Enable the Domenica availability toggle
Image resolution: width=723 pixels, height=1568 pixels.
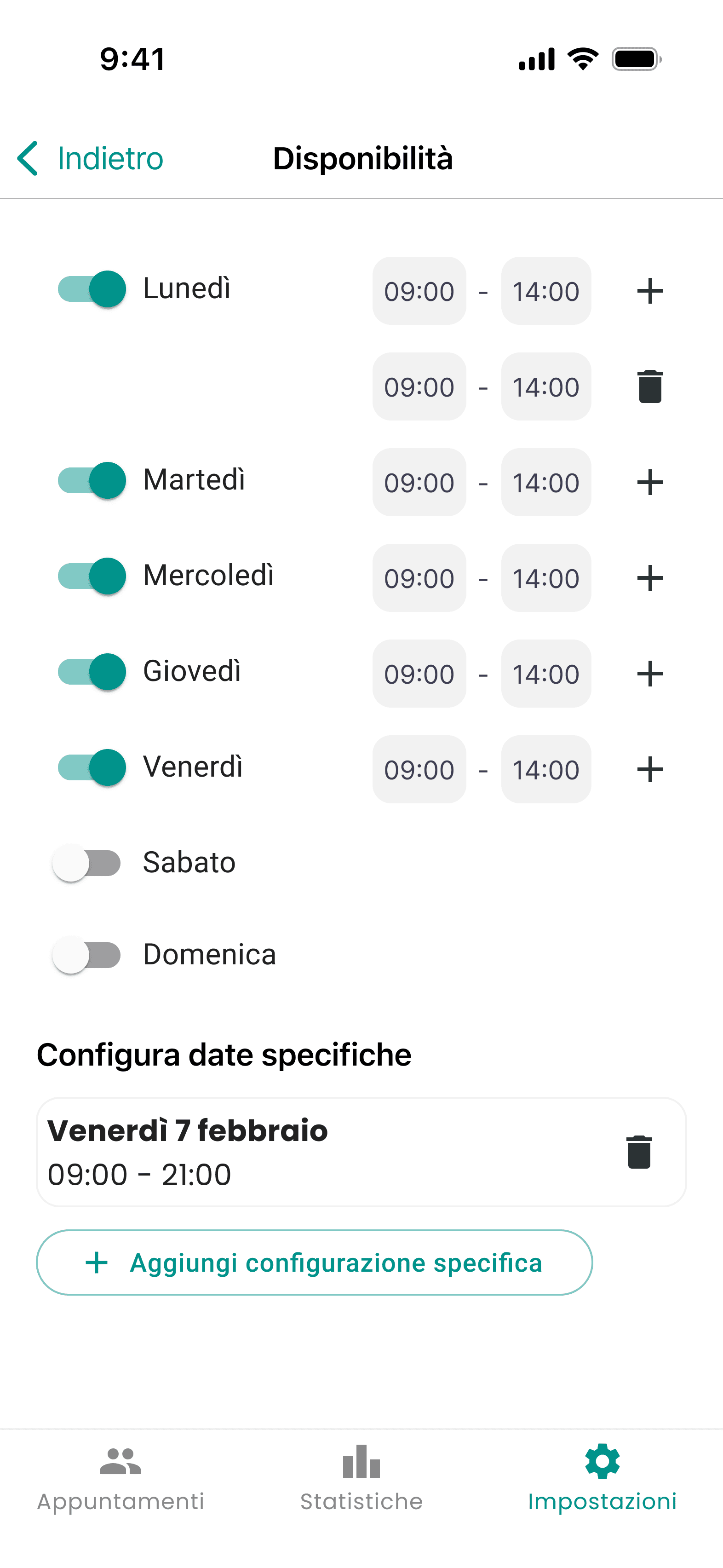coord(87,954)
